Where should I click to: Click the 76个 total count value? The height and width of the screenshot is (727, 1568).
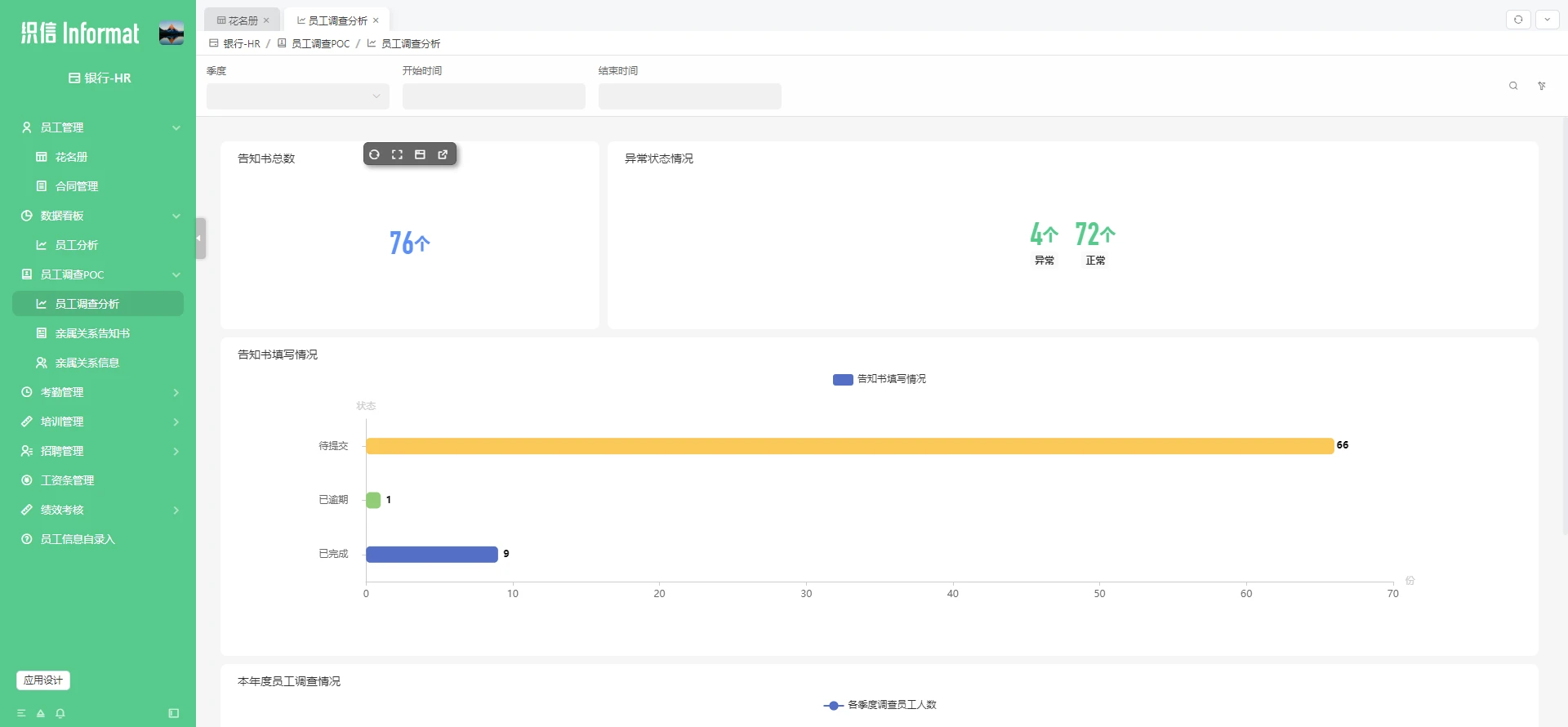pyautogui.click(x=410, y=243)
